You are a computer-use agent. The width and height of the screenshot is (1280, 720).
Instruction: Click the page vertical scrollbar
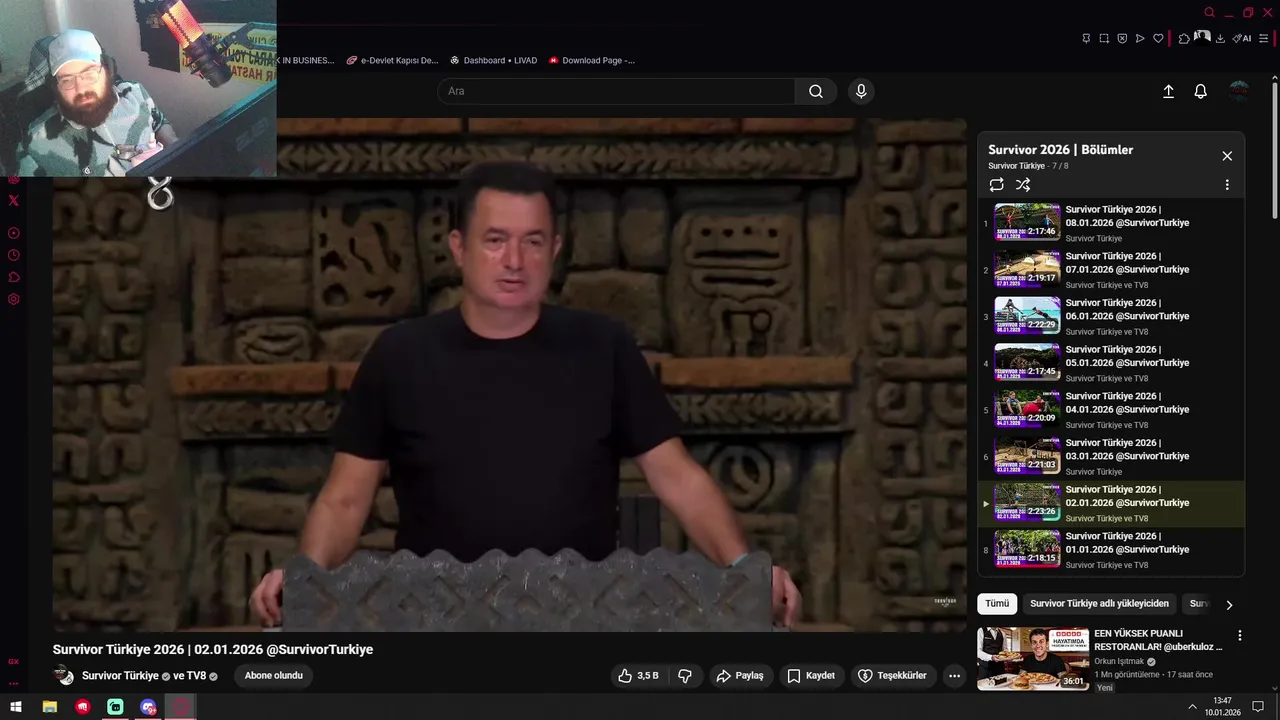tap(1274, 150)
